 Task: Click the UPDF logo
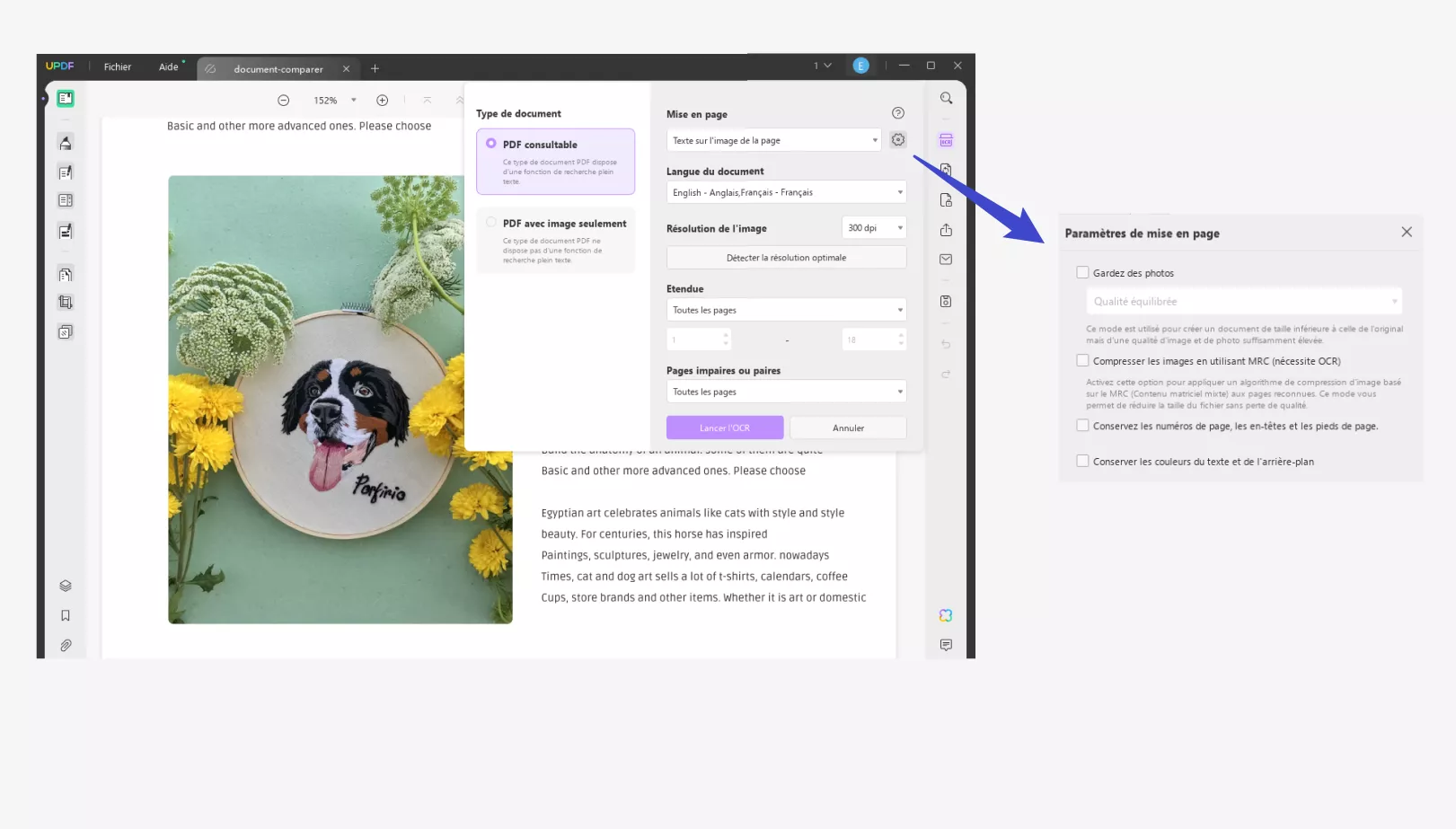click(x=60, y=66)
